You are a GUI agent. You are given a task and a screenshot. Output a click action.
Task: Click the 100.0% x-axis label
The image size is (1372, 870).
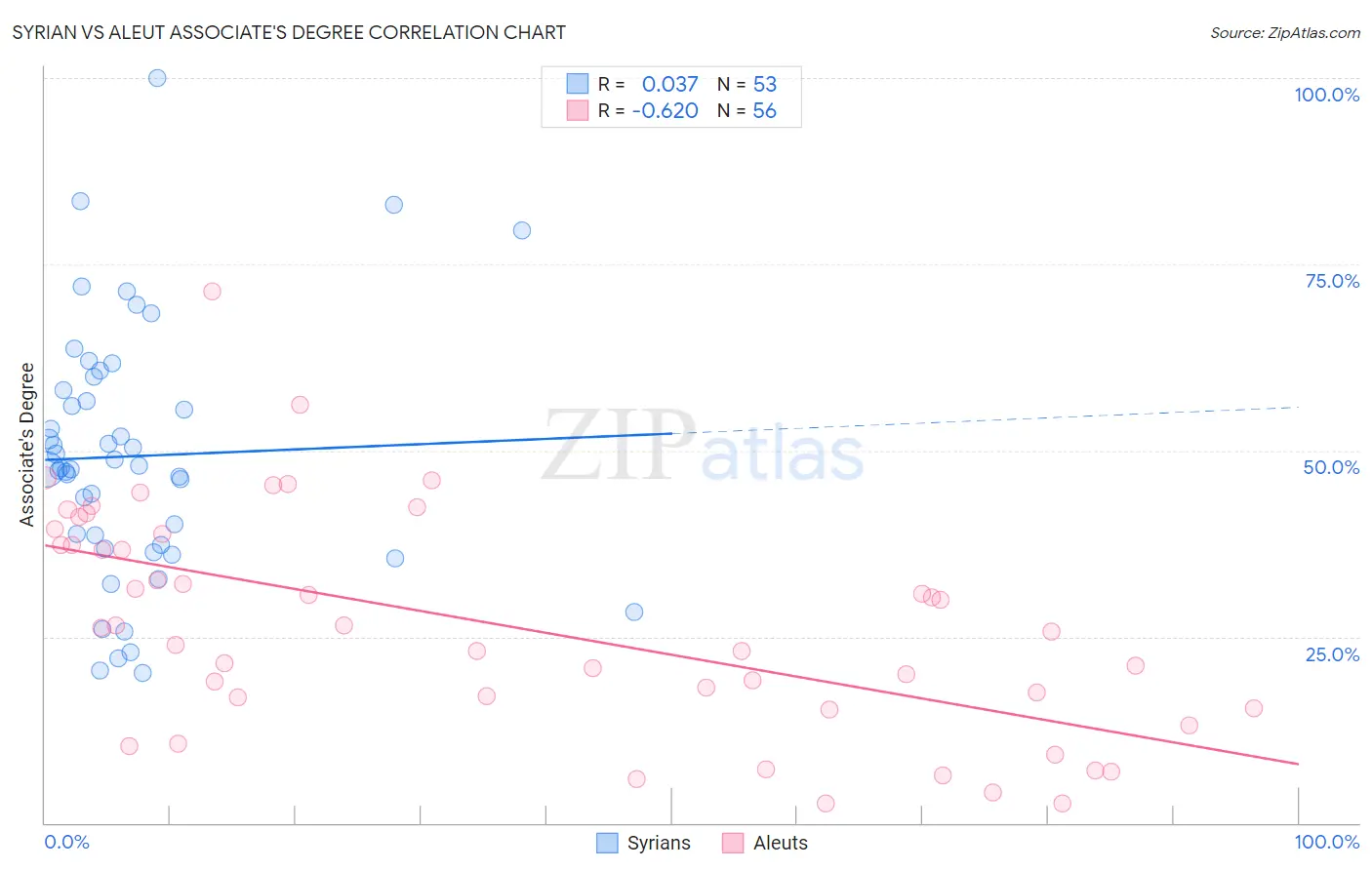pos(1327,842)
